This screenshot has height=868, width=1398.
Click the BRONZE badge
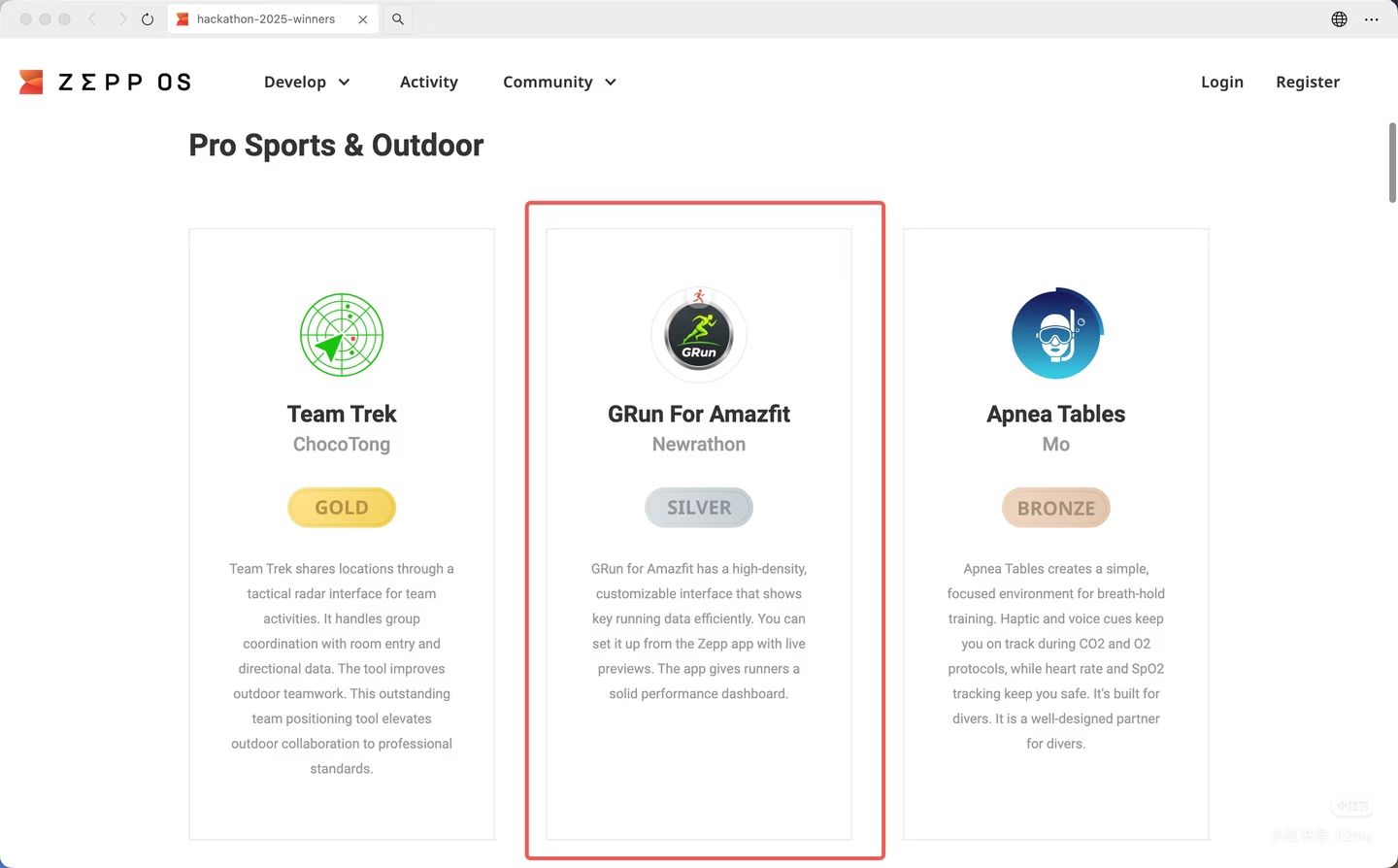point(1056,508)
